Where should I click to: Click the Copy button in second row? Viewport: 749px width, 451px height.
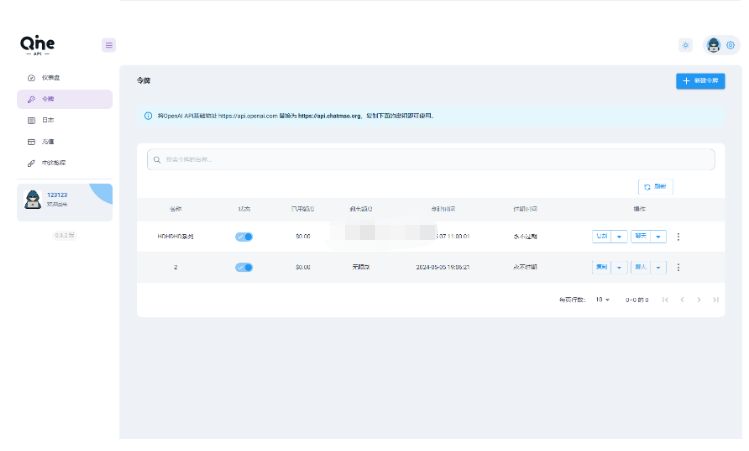pos(601,268)
